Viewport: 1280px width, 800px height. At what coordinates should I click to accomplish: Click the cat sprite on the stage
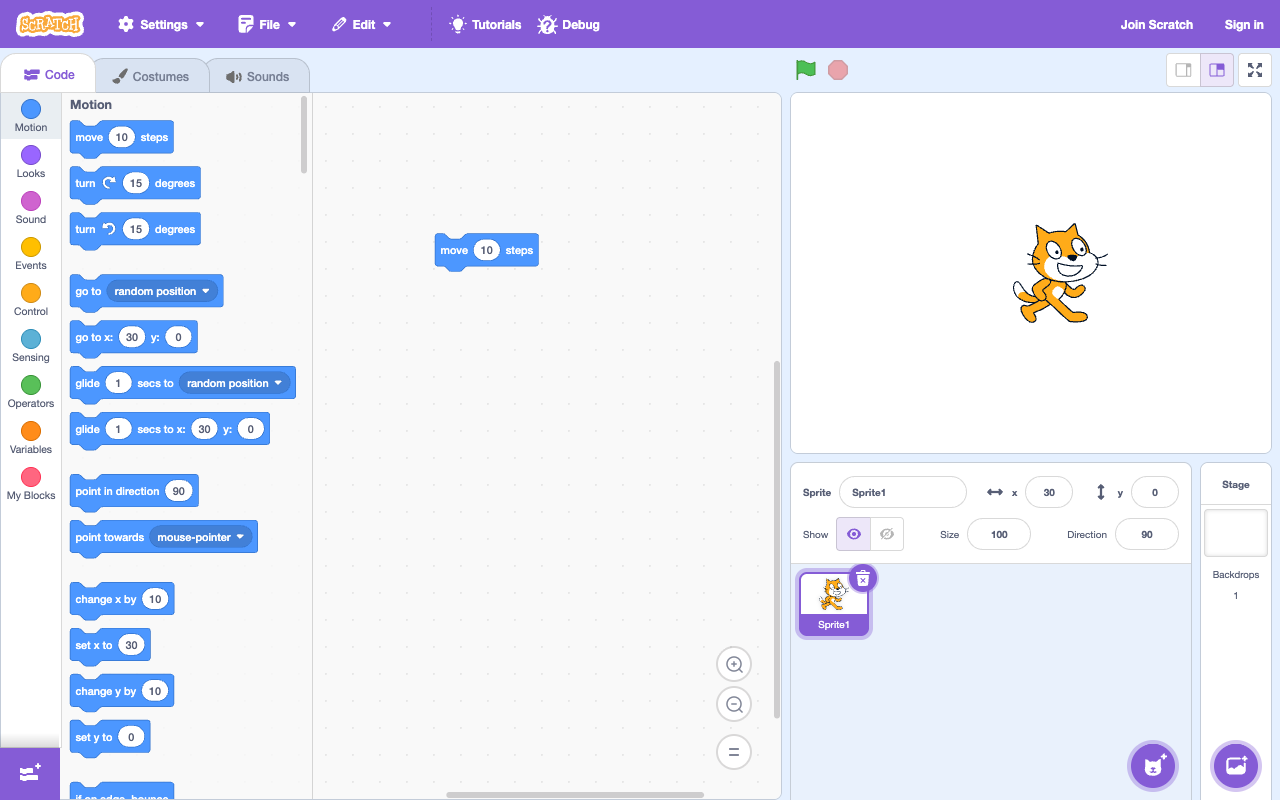point(1059,273)
